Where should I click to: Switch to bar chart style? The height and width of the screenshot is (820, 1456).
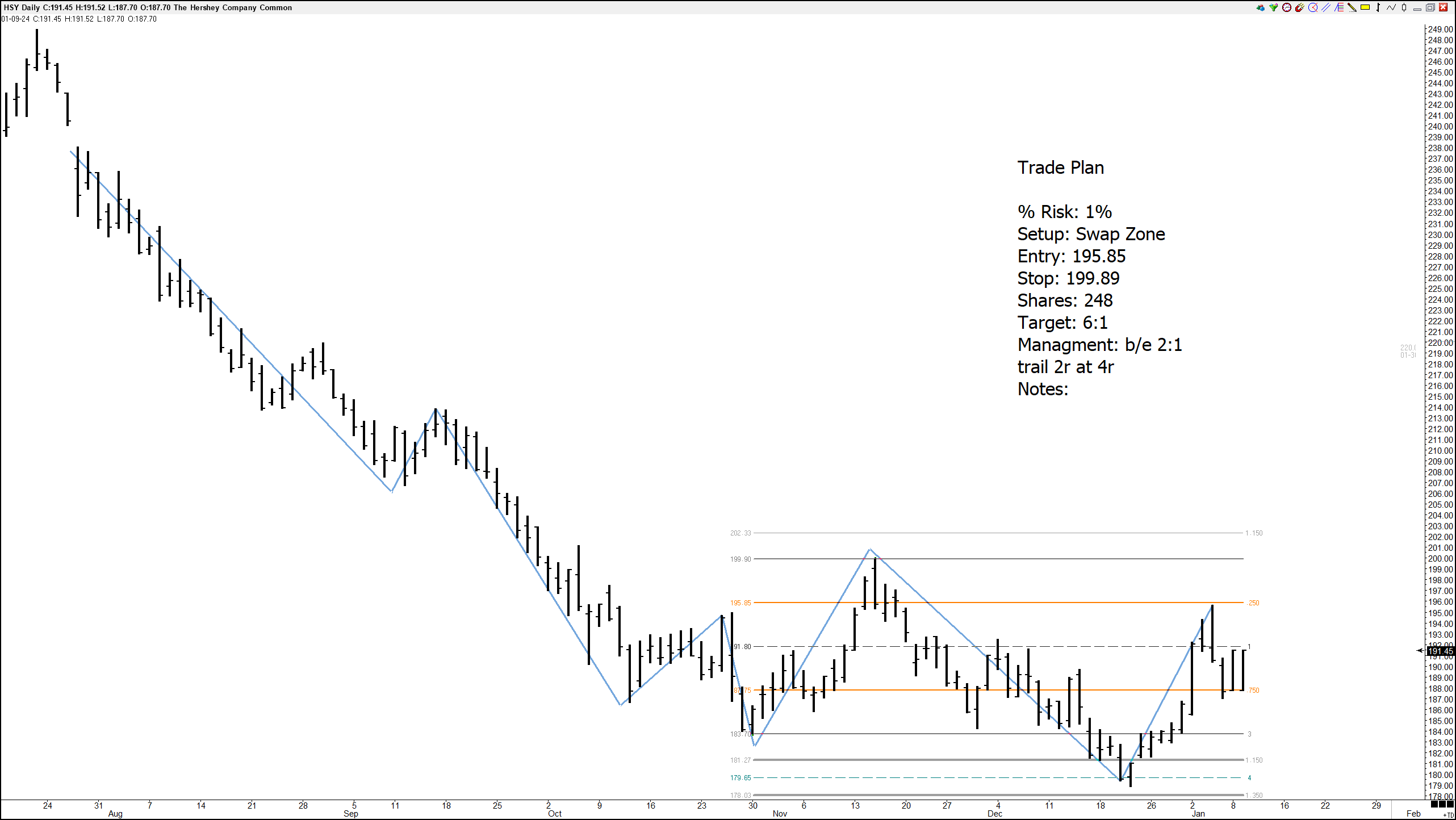click(x=1378, y=7)
